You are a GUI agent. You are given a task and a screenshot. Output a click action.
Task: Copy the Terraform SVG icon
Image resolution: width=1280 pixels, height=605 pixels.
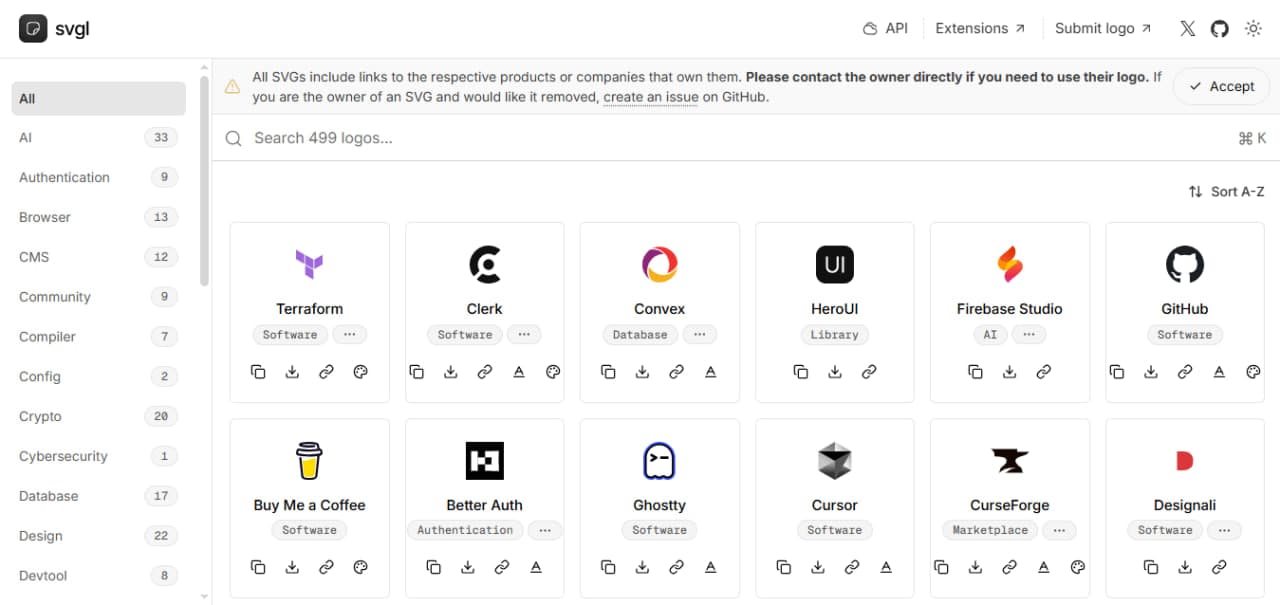258,372
